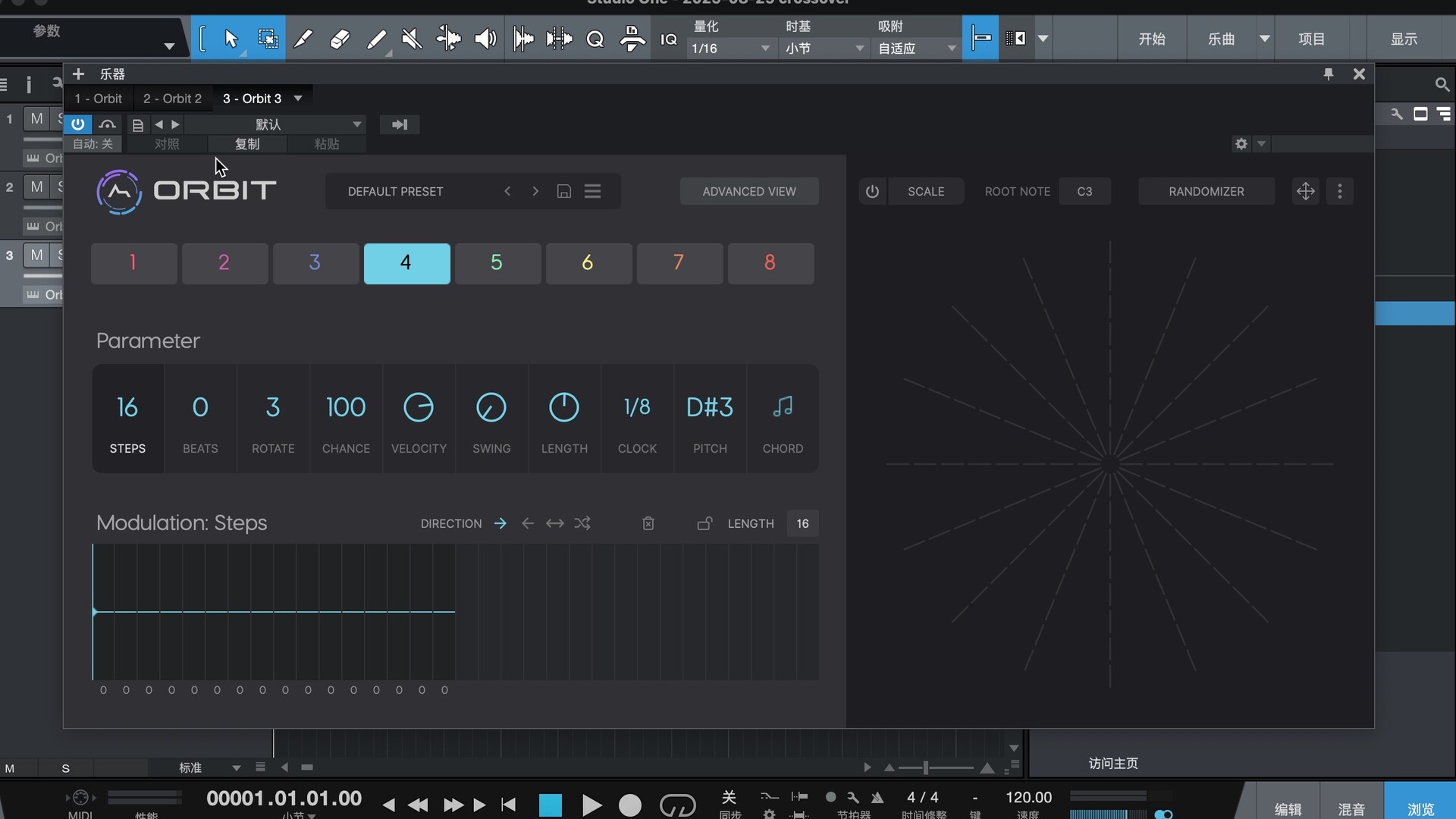Toggle the plugin power (activate) button
The image size is (1456, 819).
coord(77,124)
